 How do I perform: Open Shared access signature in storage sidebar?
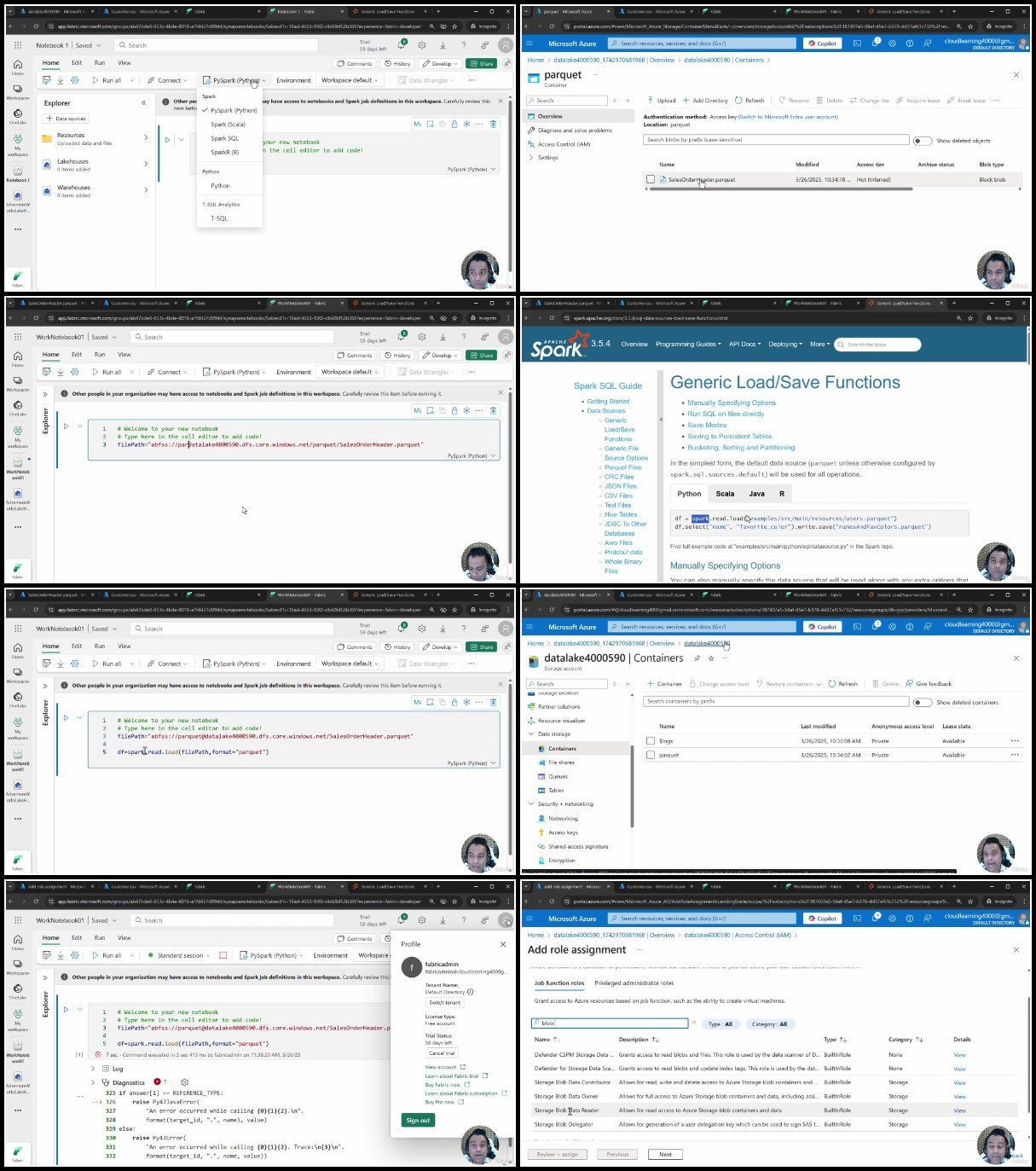(x=578, y=847)
